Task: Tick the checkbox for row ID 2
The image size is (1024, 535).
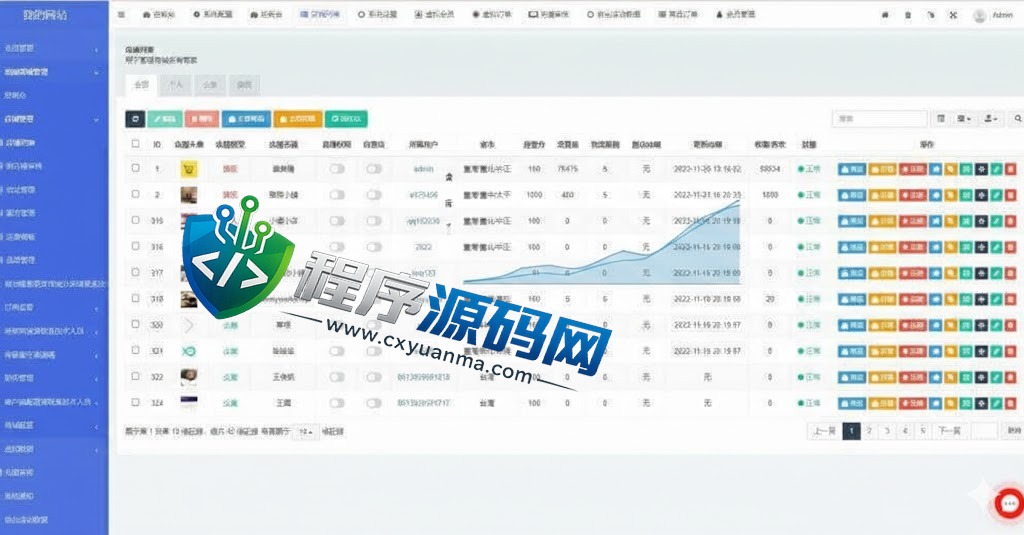Action: pos(135,194)
